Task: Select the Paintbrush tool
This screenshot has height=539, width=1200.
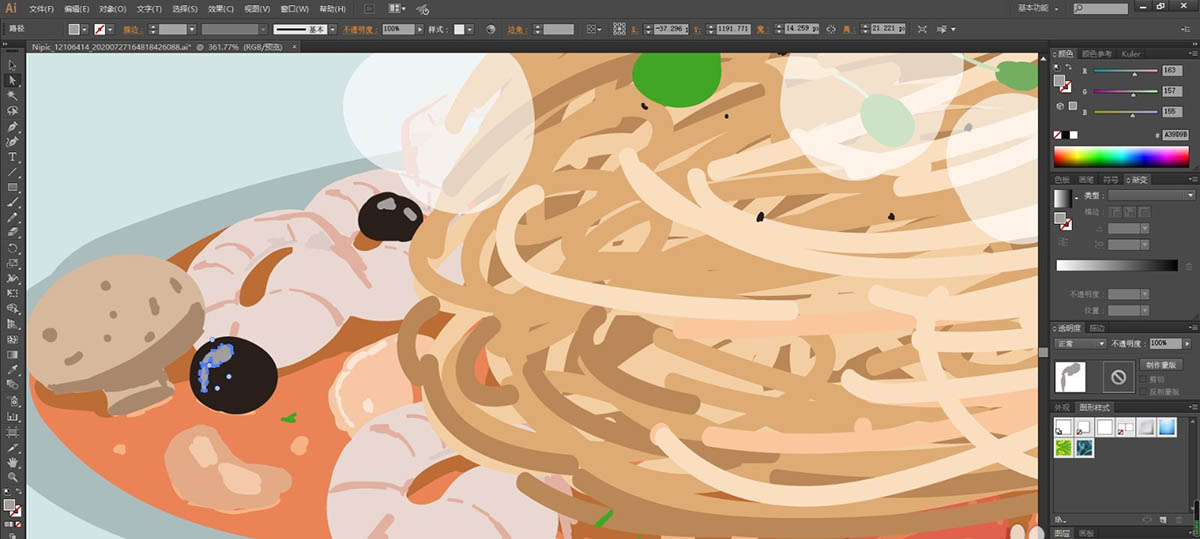Action: 13,202
